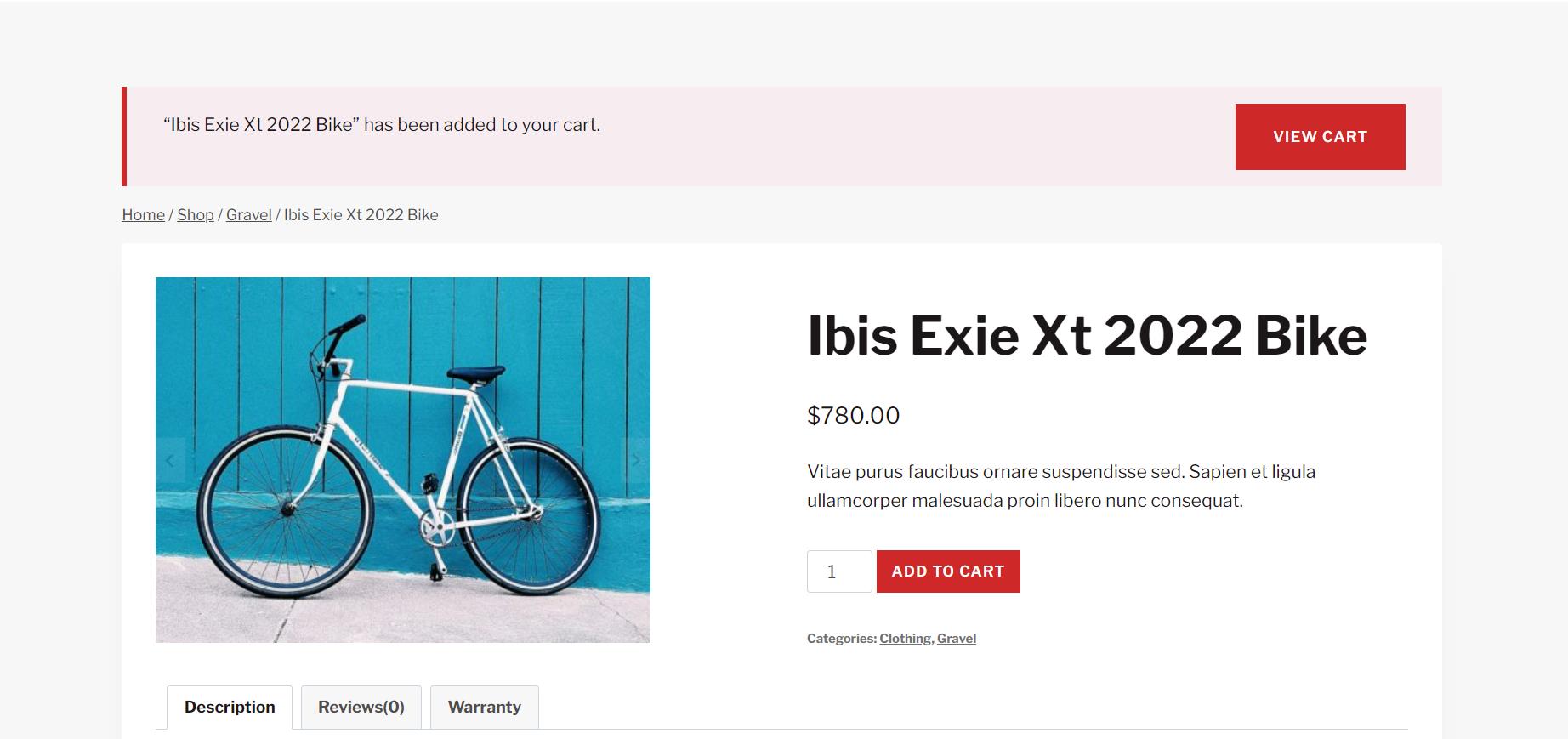Open the Reviews(0) tab

click(x=361, y=708)
